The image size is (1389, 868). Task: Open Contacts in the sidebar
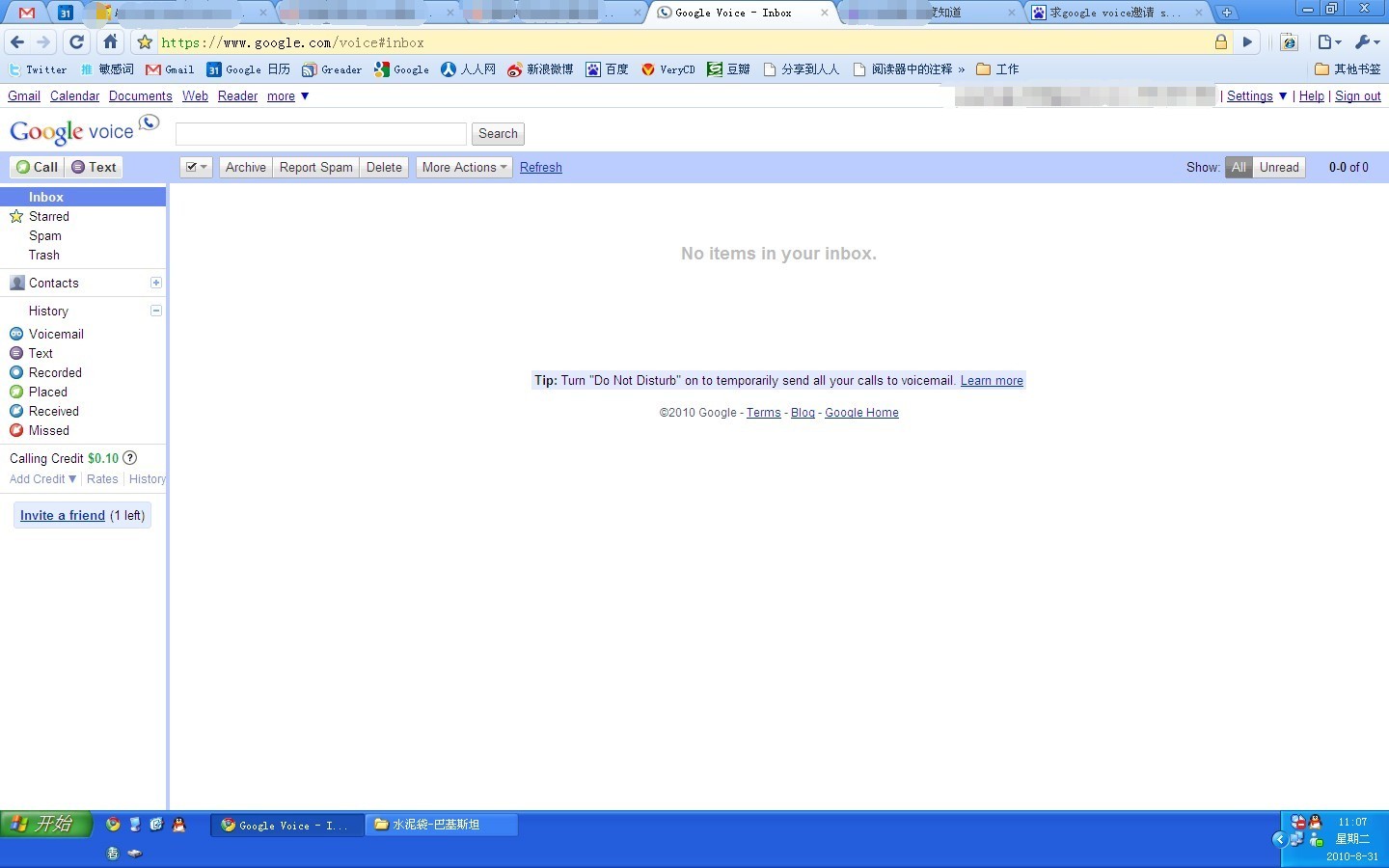tap(53, 283)
